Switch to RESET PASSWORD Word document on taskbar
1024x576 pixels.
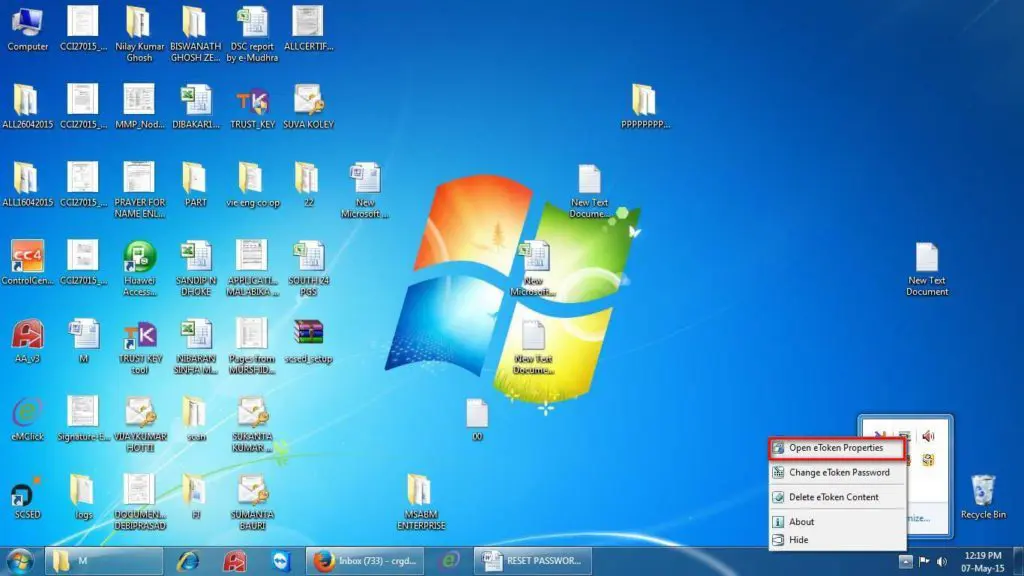(x=532, y=560)
